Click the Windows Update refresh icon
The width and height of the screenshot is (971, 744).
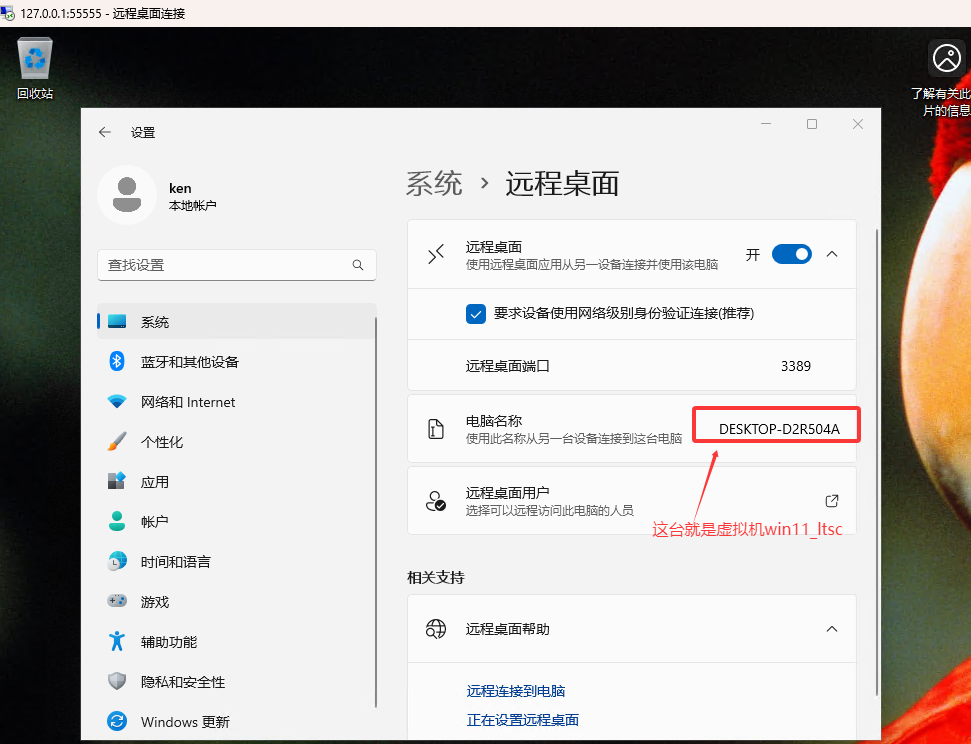117,721
